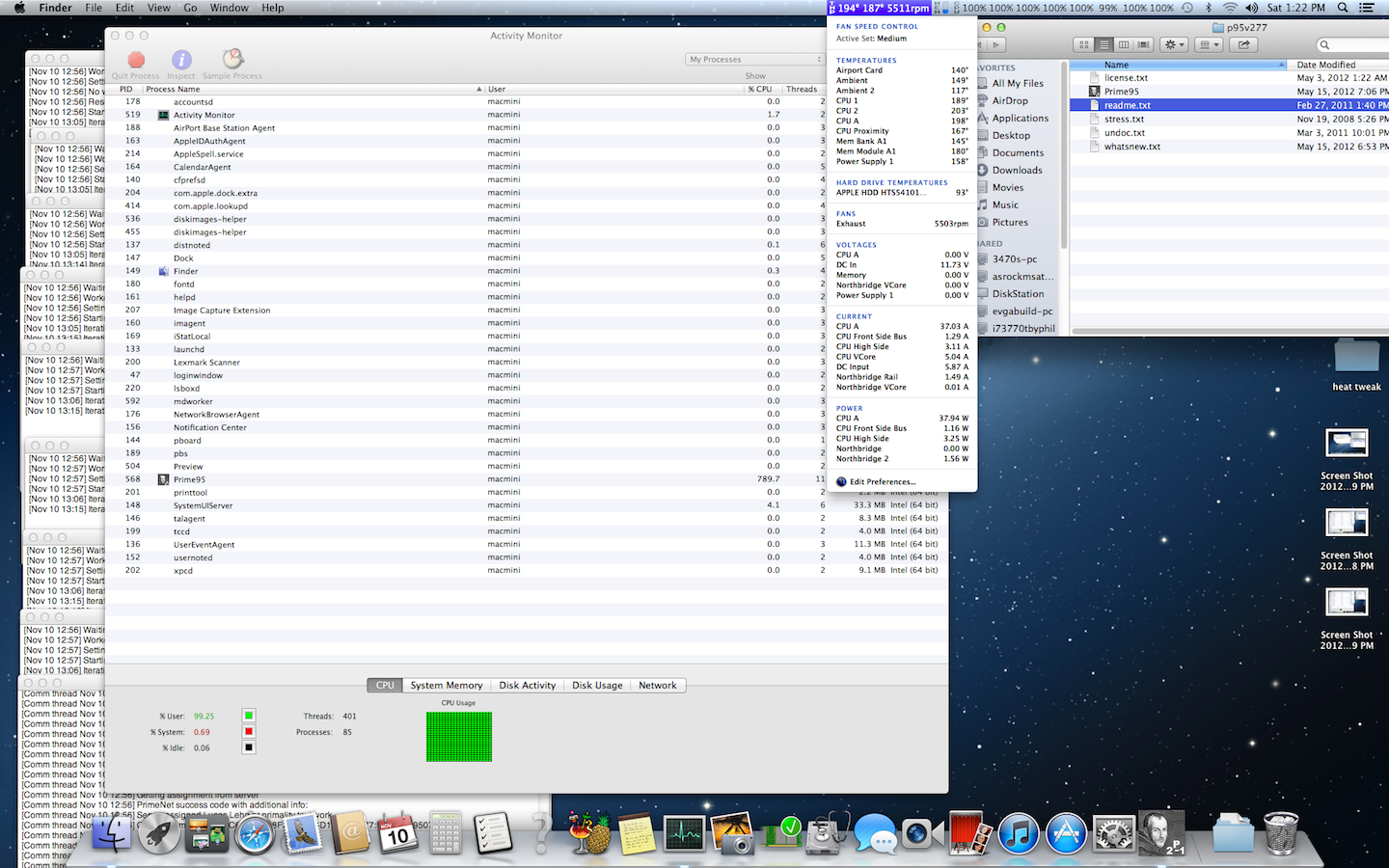Open the Calculator icon in Dock

tap(446, 832)
